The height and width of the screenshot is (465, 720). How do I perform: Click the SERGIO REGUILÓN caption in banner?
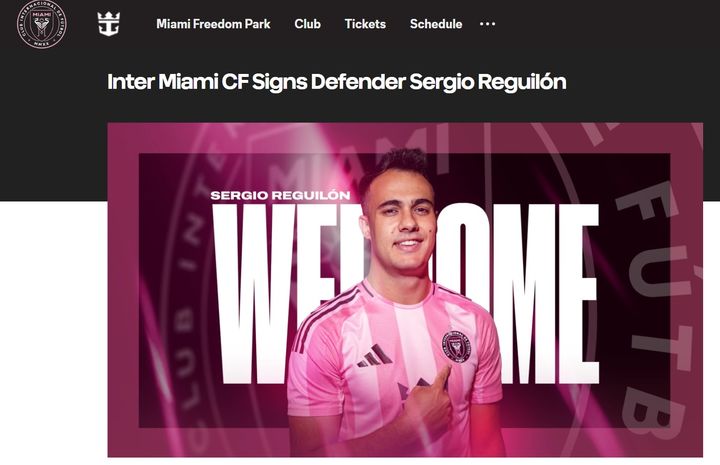coord(280,195)
